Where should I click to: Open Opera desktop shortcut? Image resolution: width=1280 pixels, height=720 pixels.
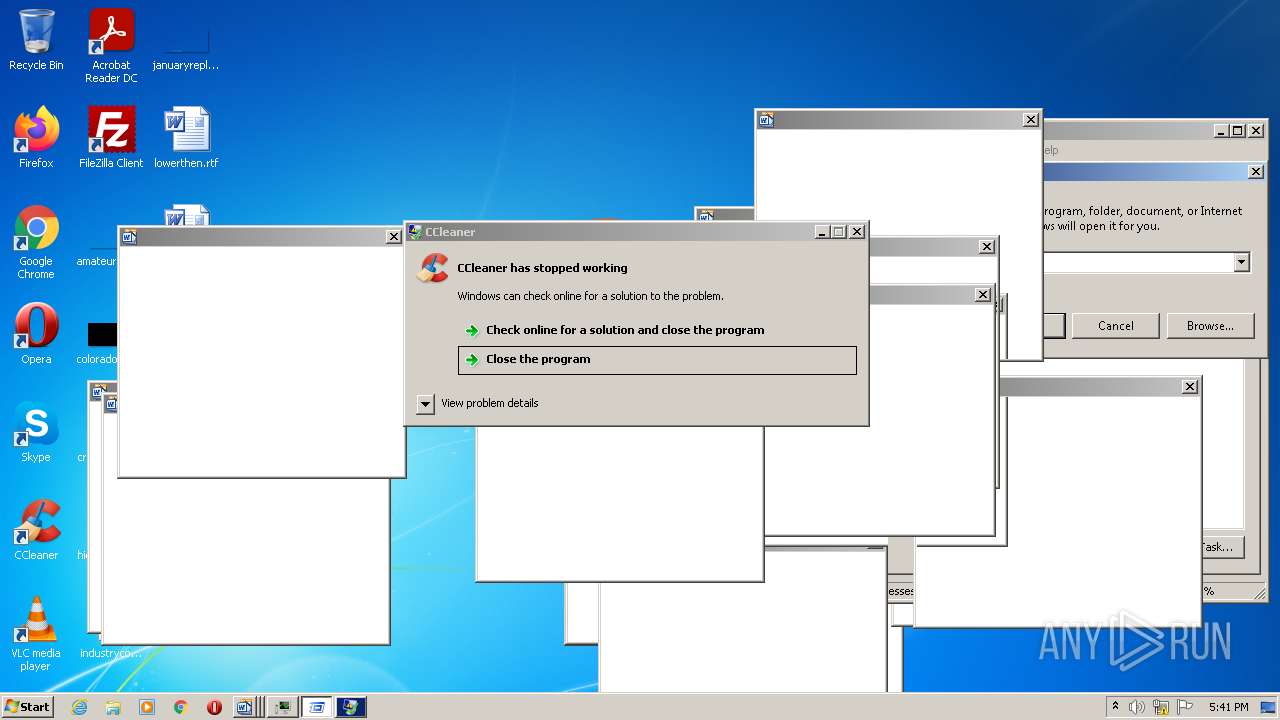36,334
